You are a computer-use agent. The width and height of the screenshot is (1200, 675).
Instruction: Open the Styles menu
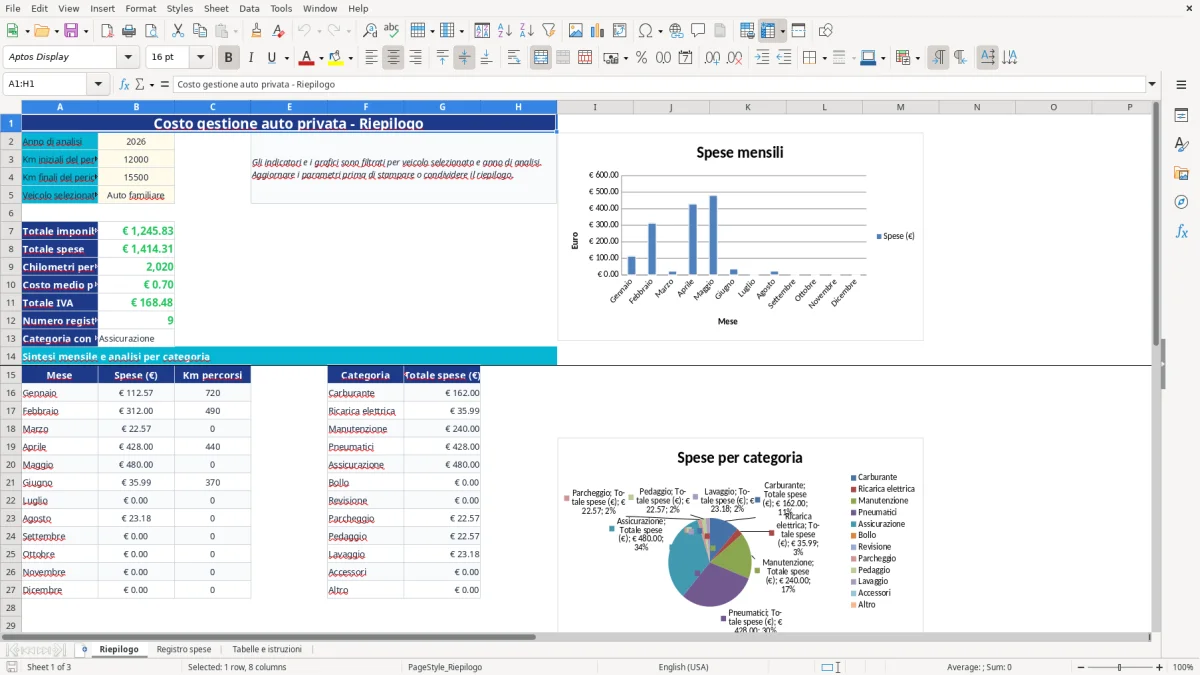tap(180, 8)
